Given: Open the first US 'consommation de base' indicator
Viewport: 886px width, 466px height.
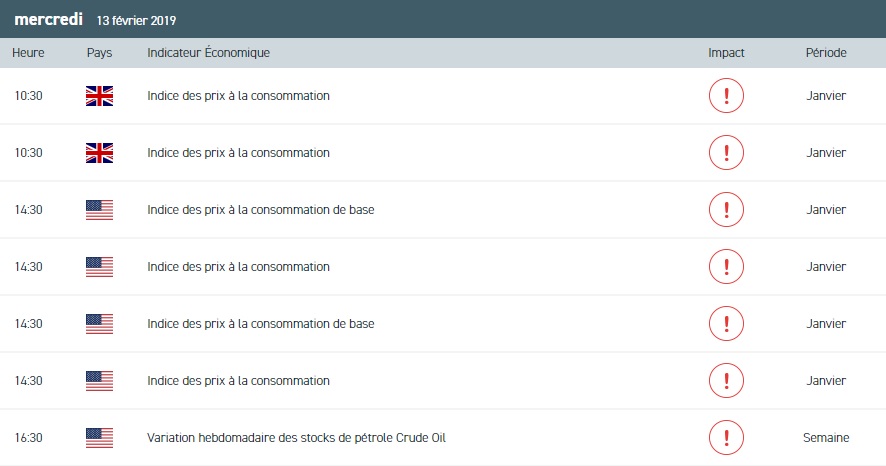Looking at the screenshot, I should 260,210.
